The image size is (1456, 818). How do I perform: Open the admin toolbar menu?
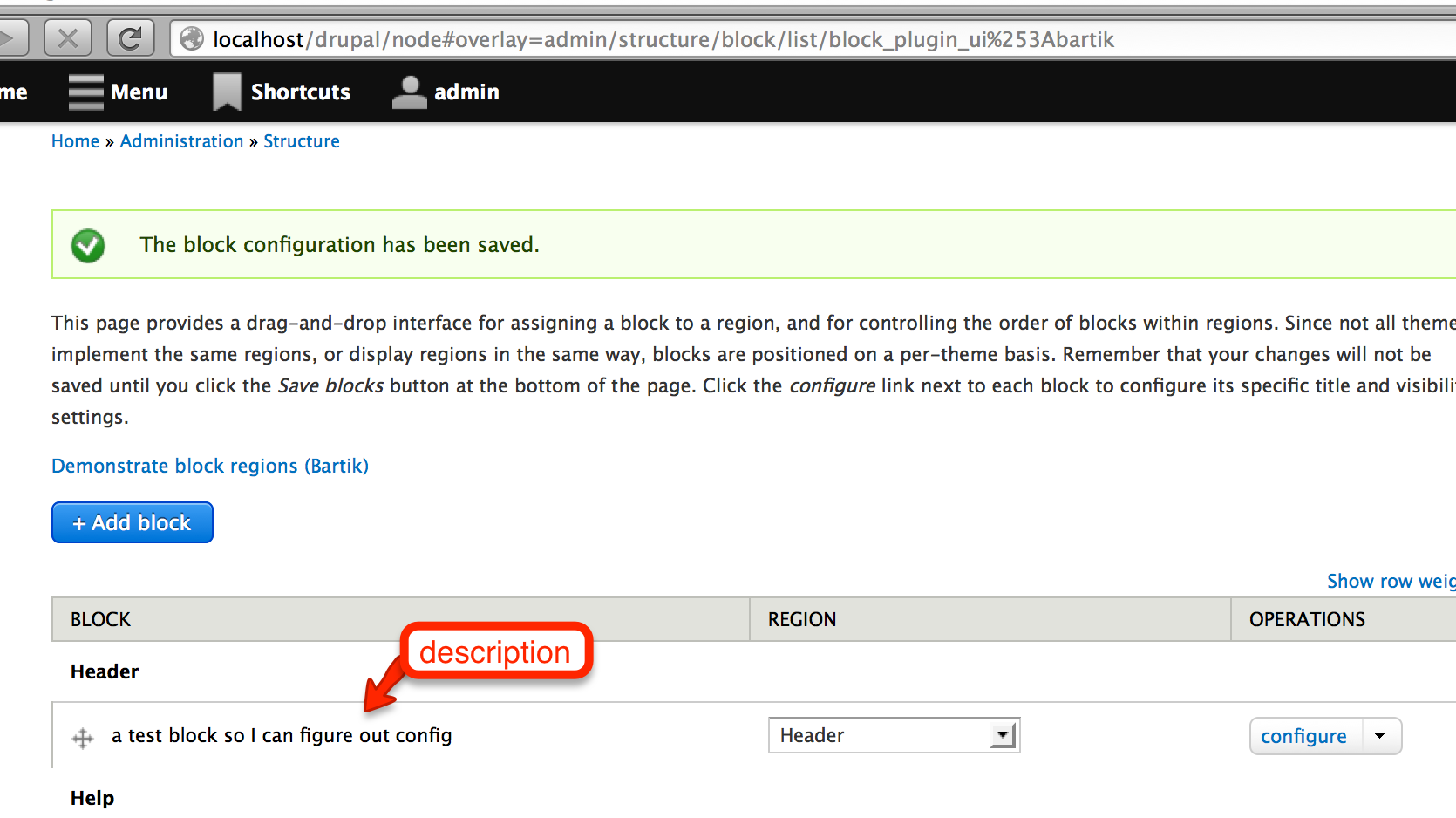466,92
